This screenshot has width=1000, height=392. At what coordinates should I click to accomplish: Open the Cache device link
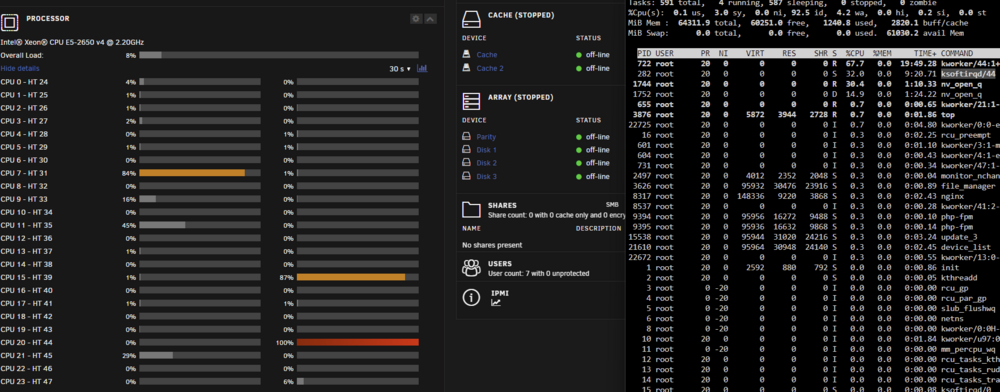(487, 55)
